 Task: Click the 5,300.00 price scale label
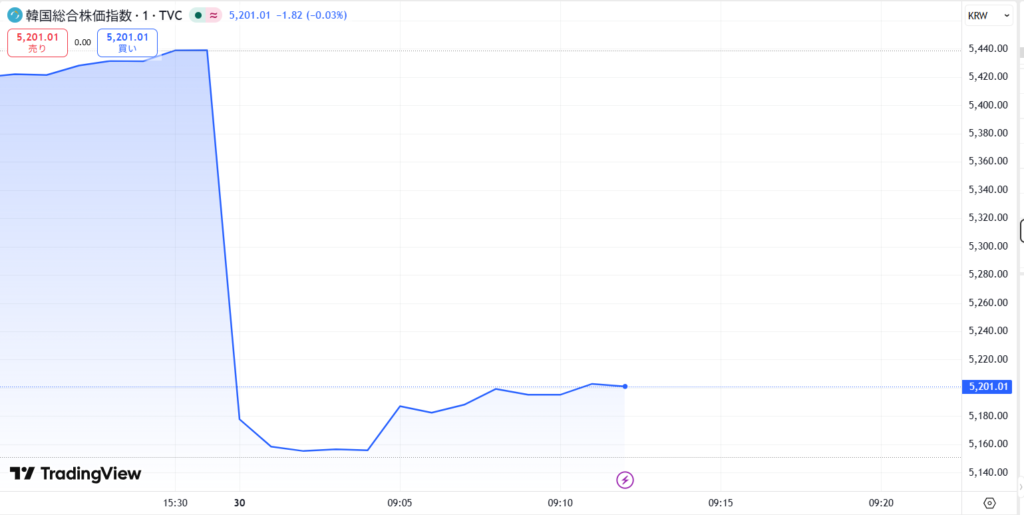pyautogui.click(x=988, y=246)
